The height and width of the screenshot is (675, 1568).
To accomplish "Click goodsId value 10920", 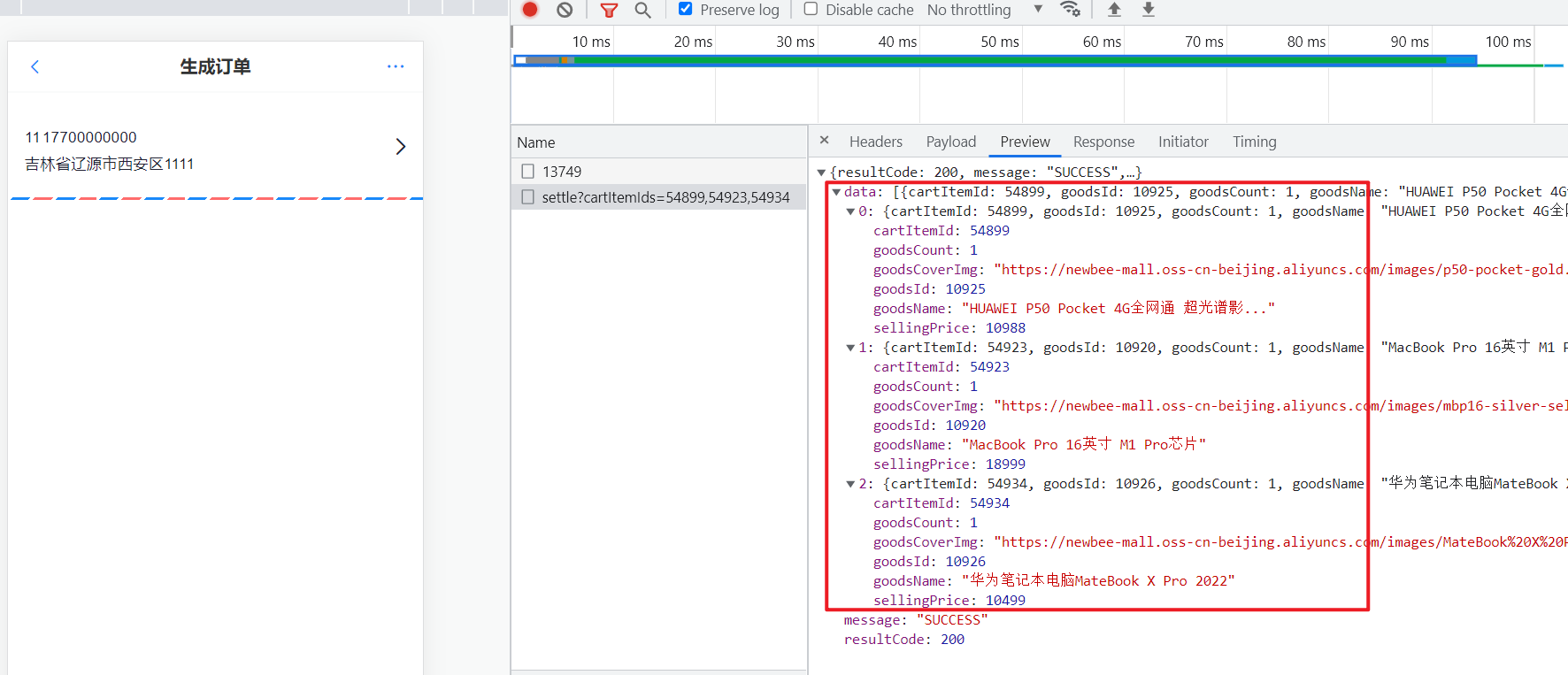I will pos(965,426).
